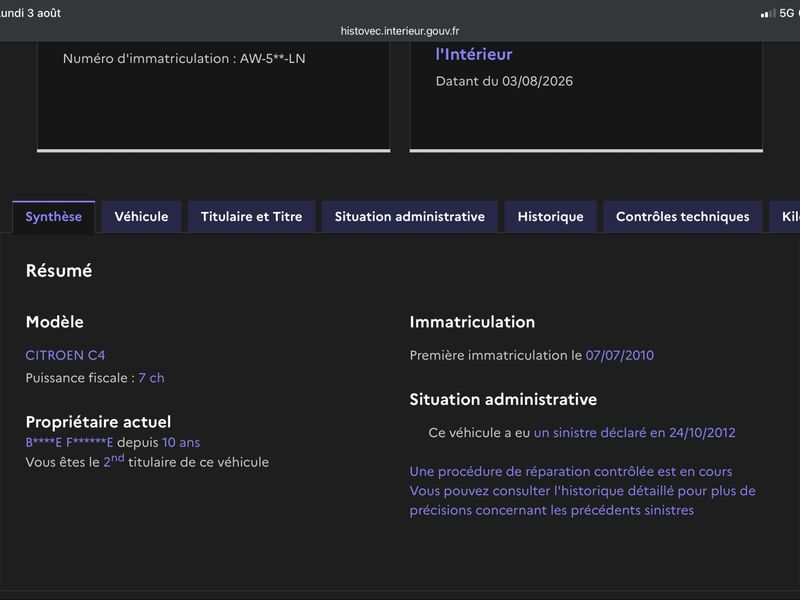This screenshot has height=600, width=800.
Task: Go to the Historique tab
Action: pos(551,217)
